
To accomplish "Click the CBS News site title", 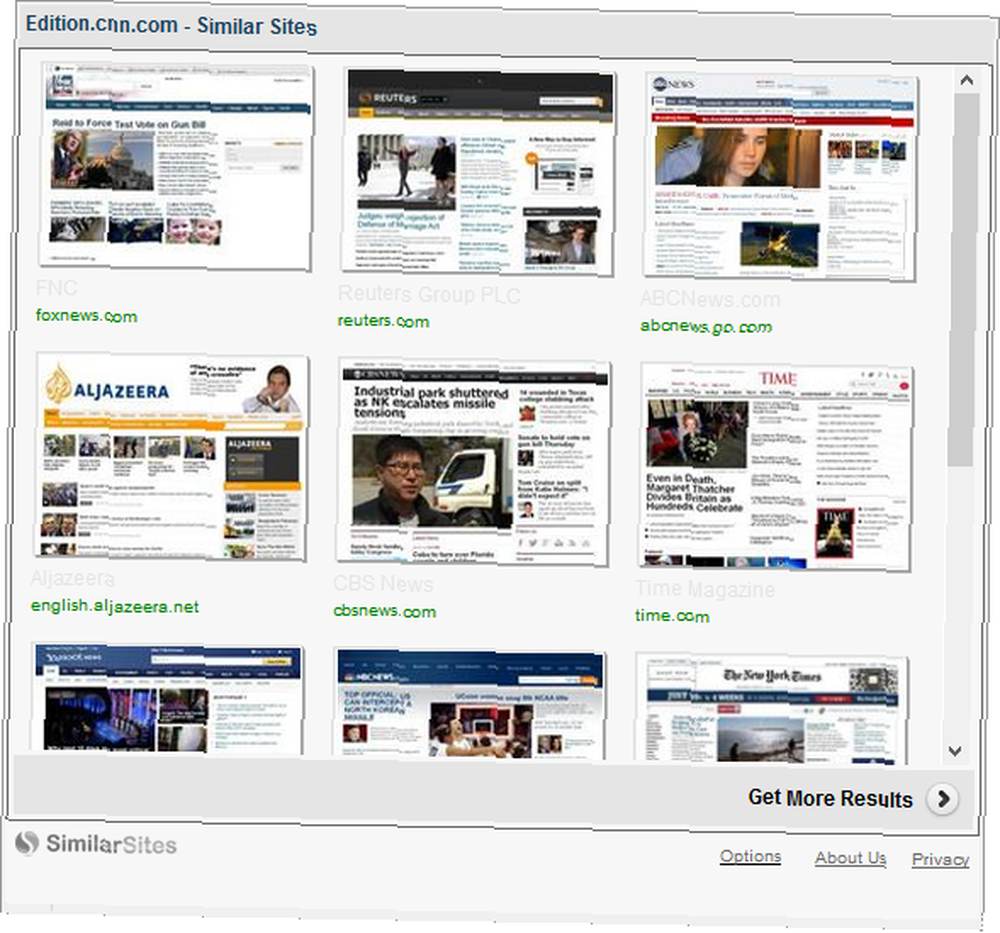I will pos(383,584).
